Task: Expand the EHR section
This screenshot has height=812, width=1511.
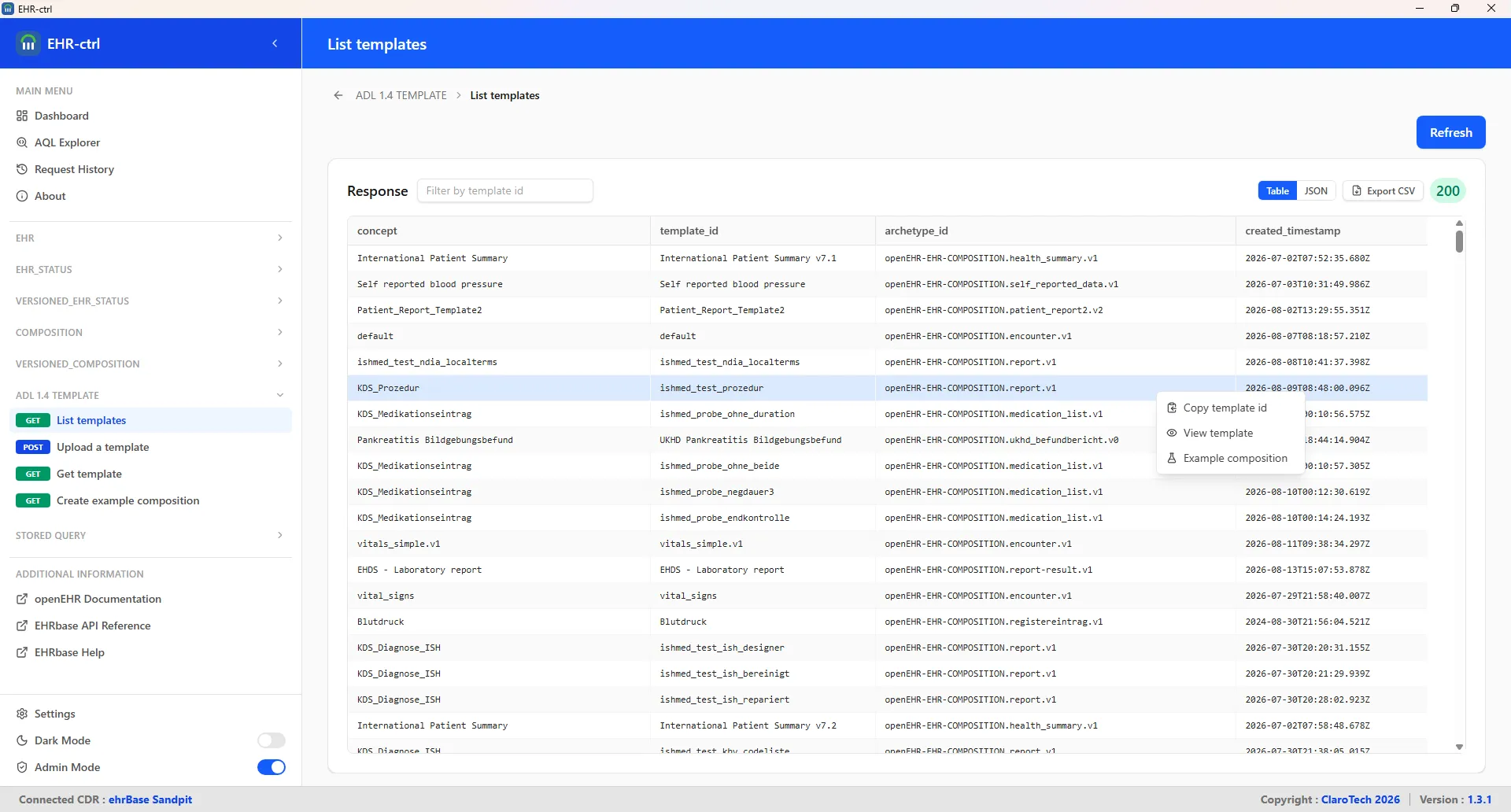Action: tap(150, 238)
